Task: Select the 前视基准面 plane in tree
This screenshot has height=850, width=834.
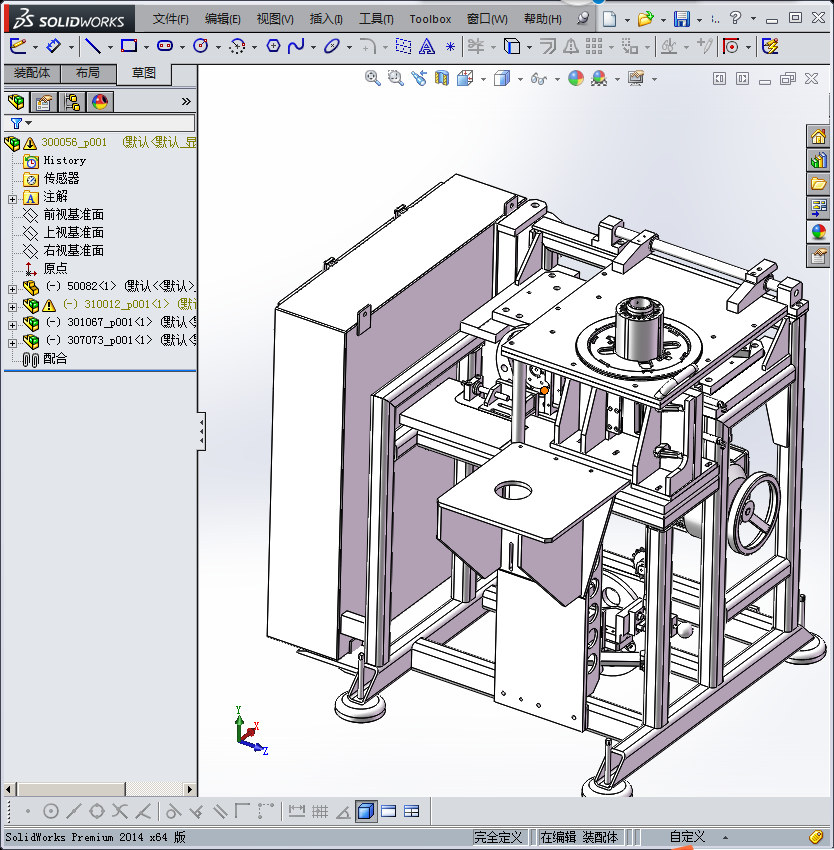Action: point(73,215)
